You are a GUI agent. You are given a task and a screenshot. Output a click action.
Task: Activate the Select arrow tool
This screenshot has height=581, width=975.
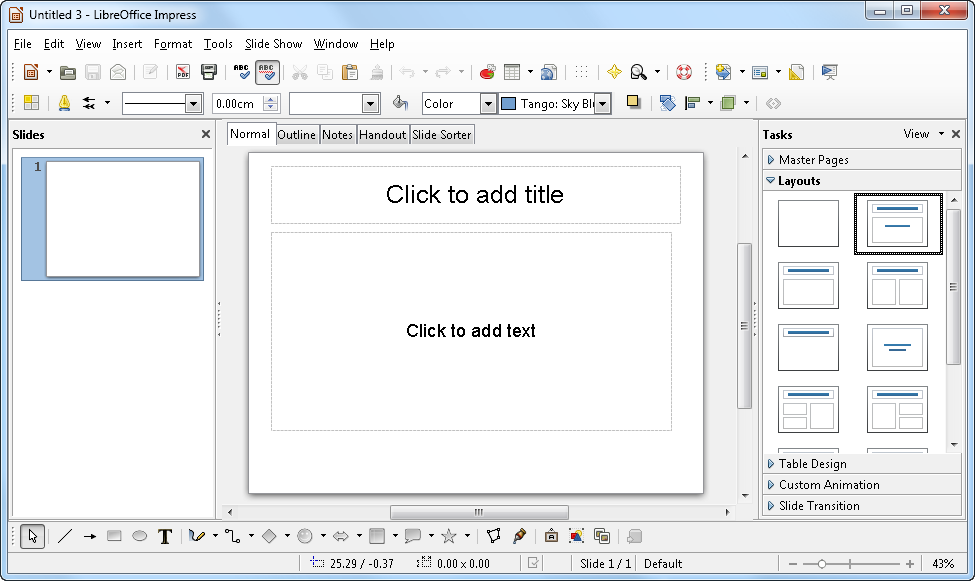(x=32, y=536)
